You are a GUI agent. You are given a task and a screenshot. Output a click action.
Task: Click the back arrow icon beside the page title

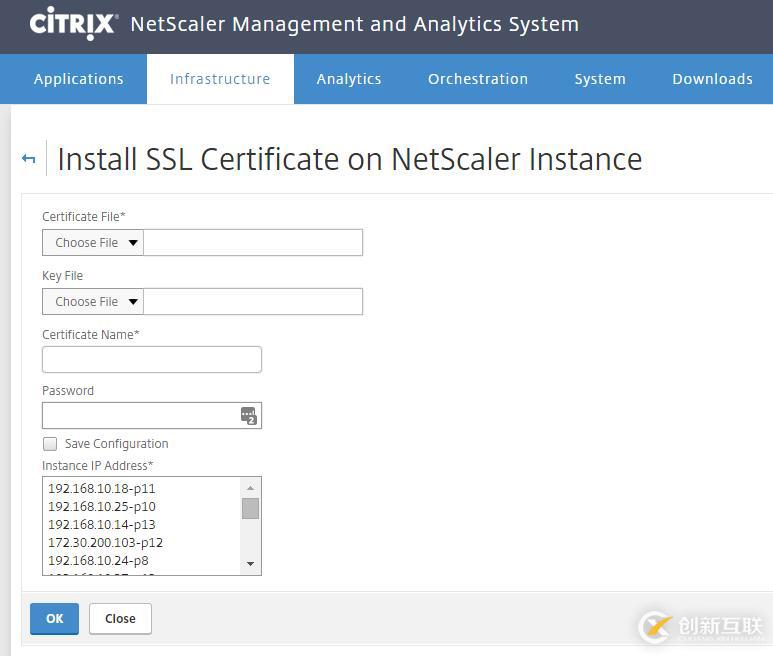coord(29,159)
